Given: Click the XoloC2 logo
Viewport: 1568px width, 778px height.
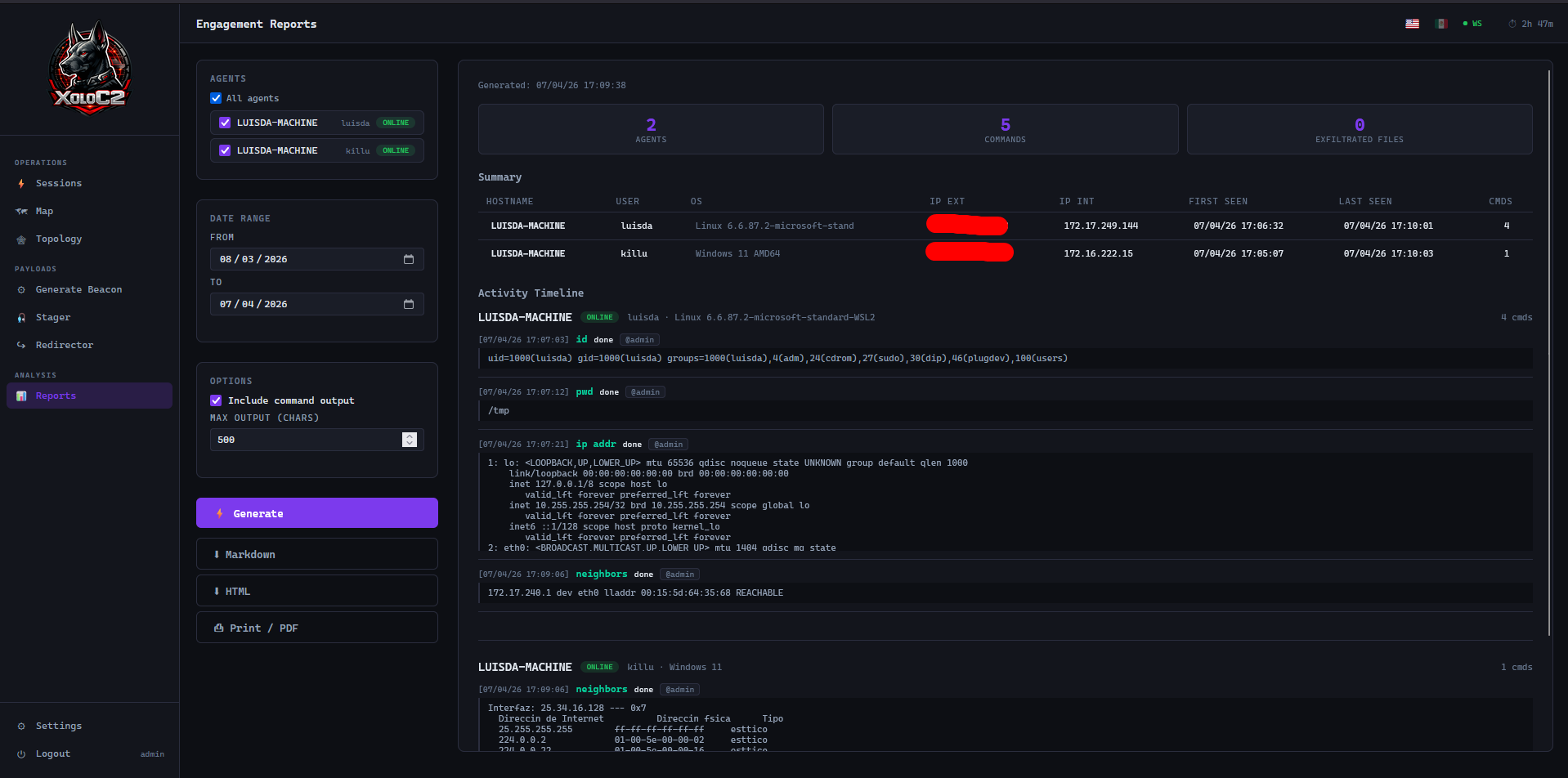Looking at the screenshot, I should pyautogui.click(x=89, y=69).
